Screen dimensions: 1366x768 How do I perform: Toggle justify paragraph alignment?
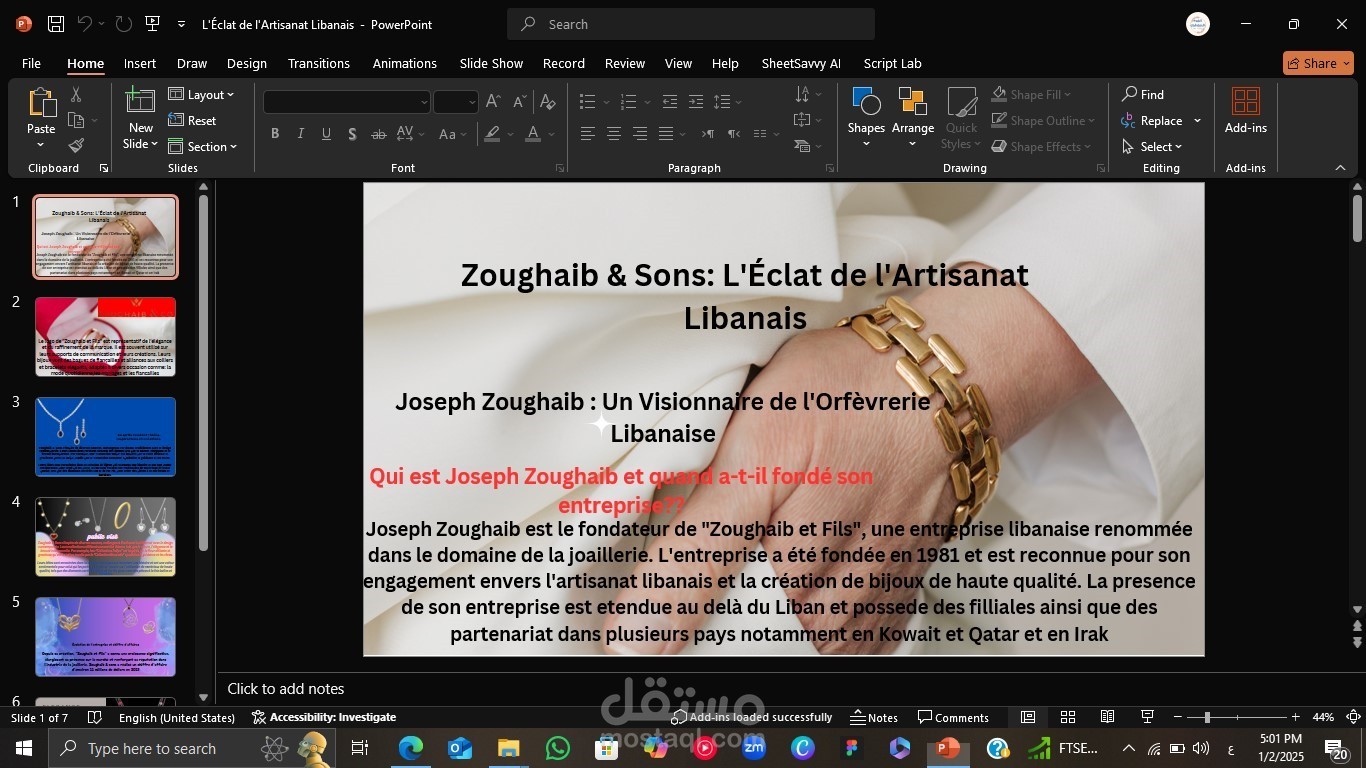pos(666,134)
